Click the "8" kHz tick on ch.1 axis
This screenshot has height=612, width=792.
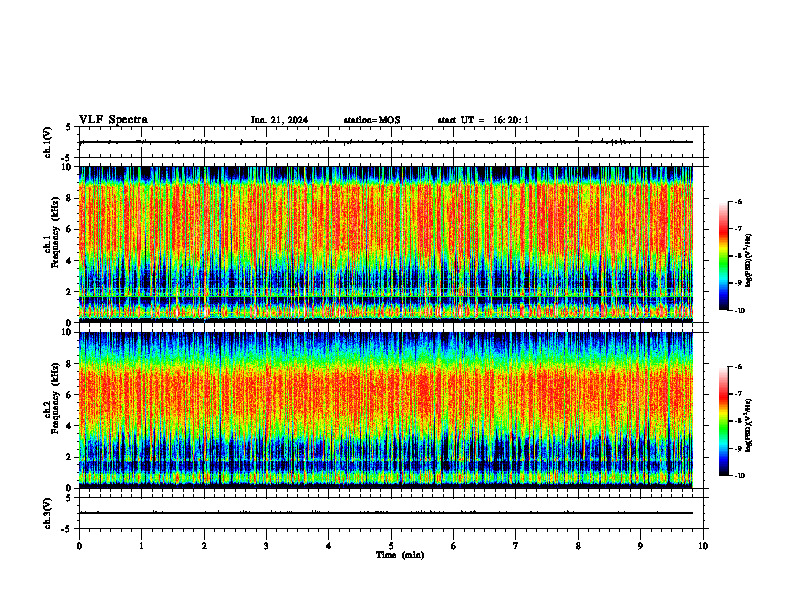coord(70,198)
